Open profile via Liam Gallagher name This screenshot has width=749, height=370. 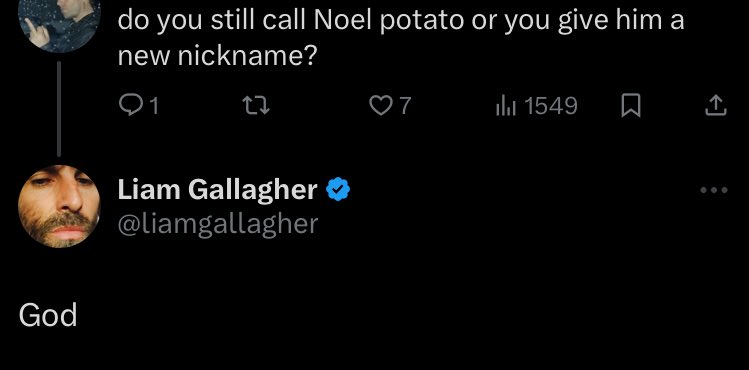pos(217,190)
